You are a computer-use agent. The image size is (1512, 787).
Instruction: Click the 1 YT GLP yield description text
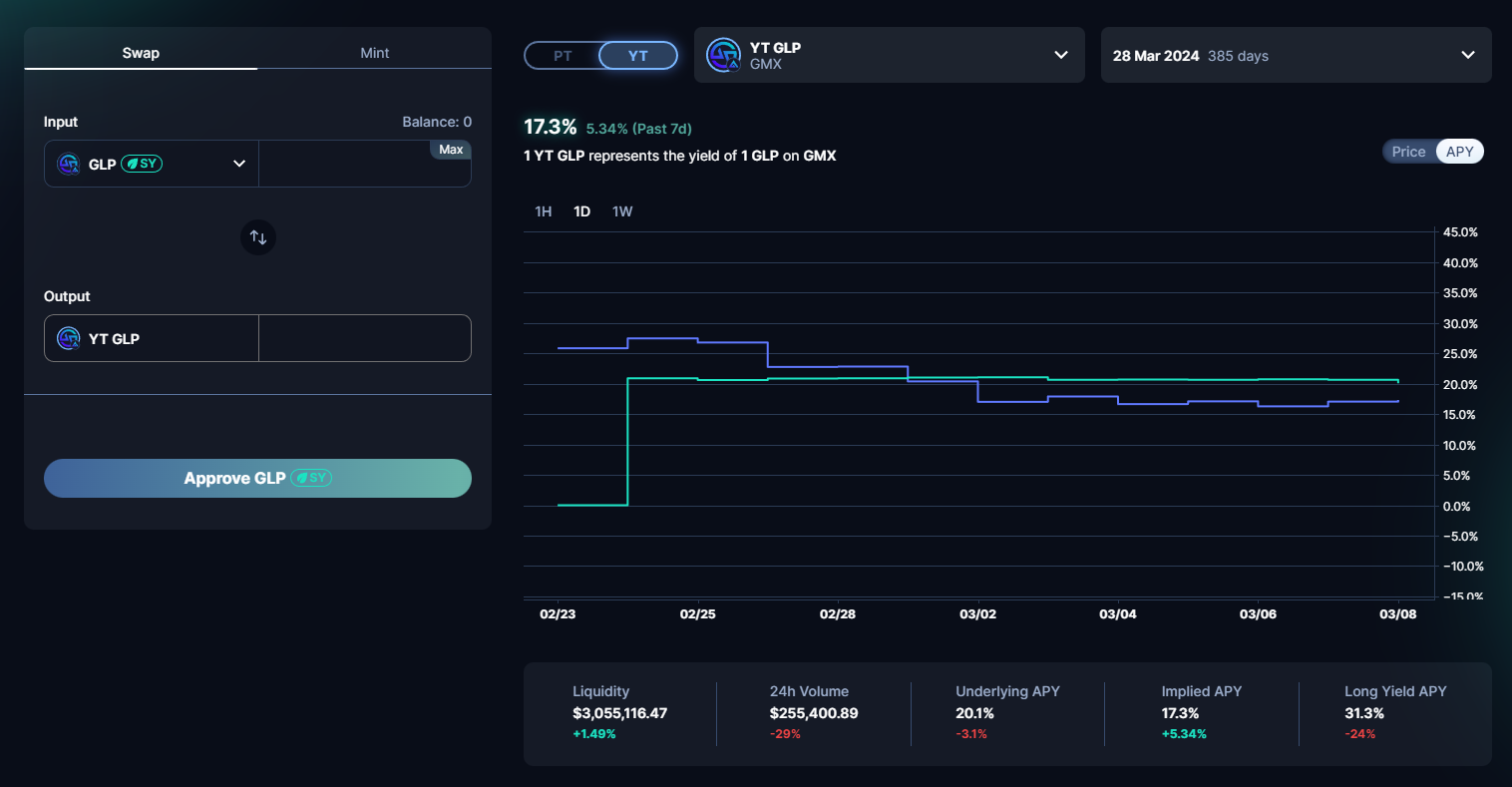pos(680,156)
